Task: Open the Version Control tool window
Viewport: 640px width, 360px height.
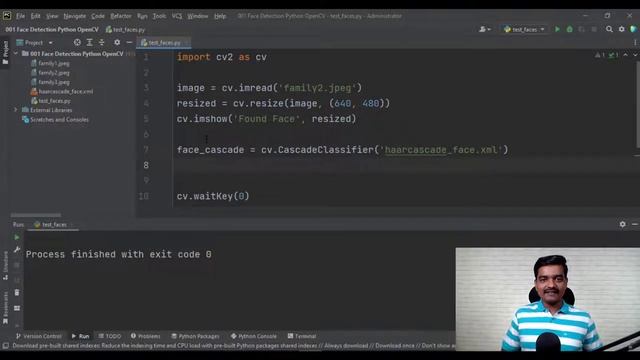Action: click(x=38, y=336)
